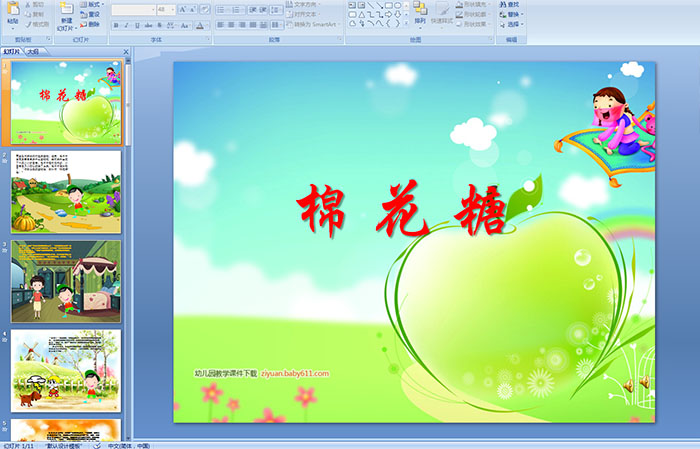The width and height of the screenshot is (700, 449).
Task: Click the Quick Styles icon
Action: (x=445, y=10)
